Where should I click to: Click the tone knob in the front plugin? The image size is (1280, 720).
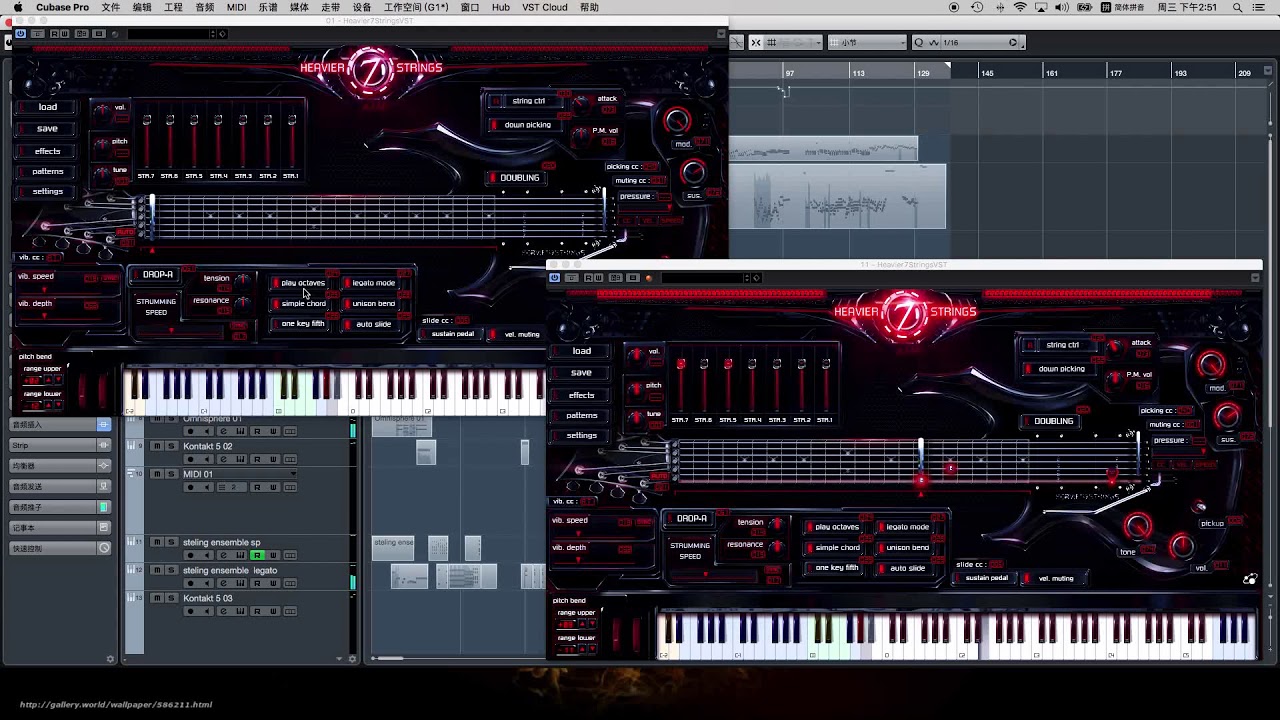point(1137,527)
